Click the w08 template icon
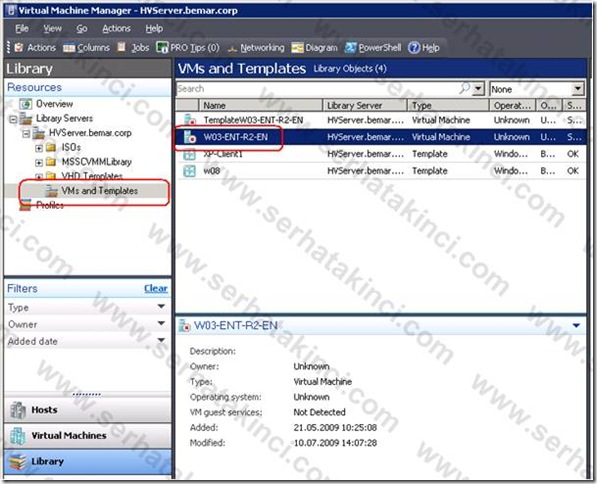This screenshot has height=484, width=597. pos(190,171)
